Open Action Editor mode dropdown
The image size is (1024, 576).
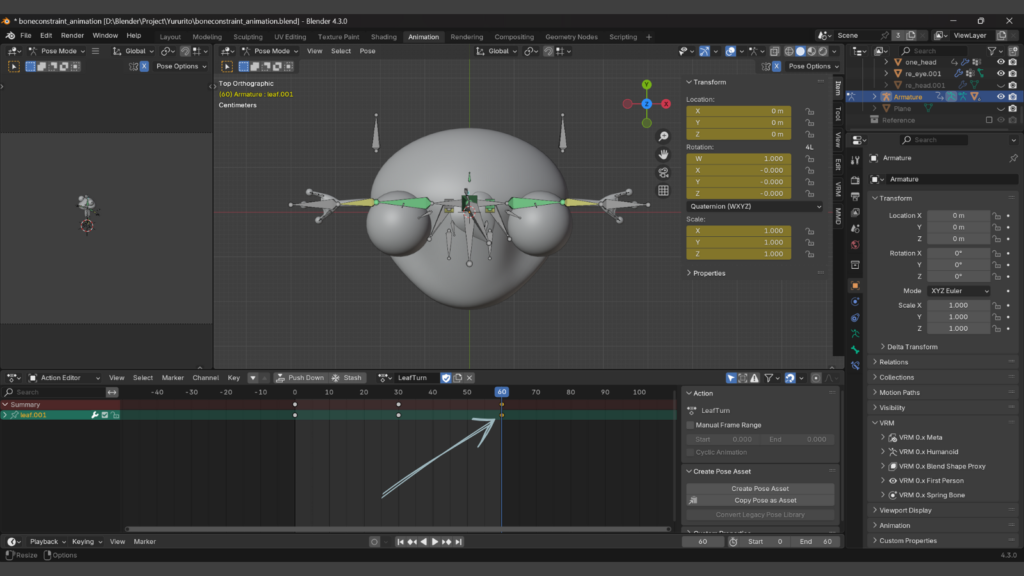point(64,377)
